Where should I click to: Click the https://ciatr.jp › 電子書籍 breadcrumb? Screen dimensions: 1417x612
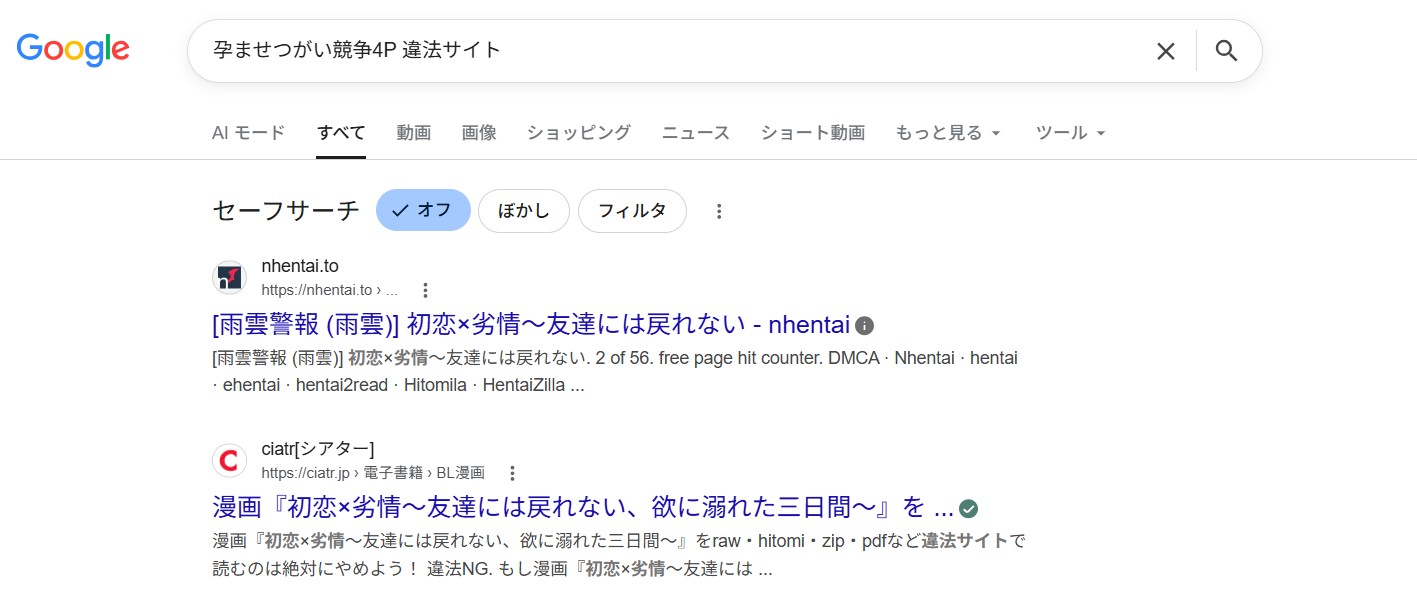(373, 473)
